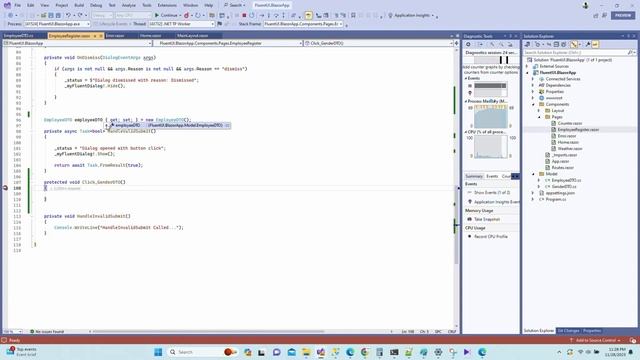Viewport: 640px width, 360px height.
Task: Click the Diagnostic Tools settings gear icon
Action: [468, 44]
